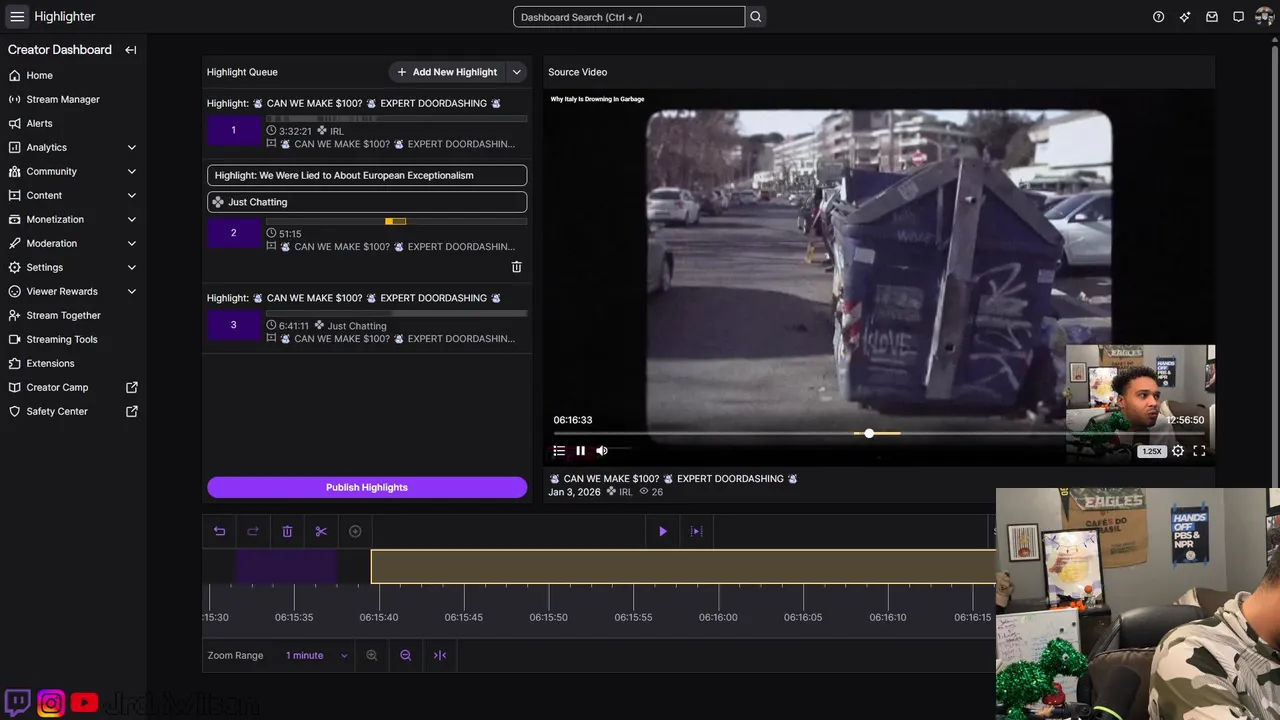Click the source video seek bar handle
The width and height of the screenshot is (1280, 720).
[x=869, y=433]
